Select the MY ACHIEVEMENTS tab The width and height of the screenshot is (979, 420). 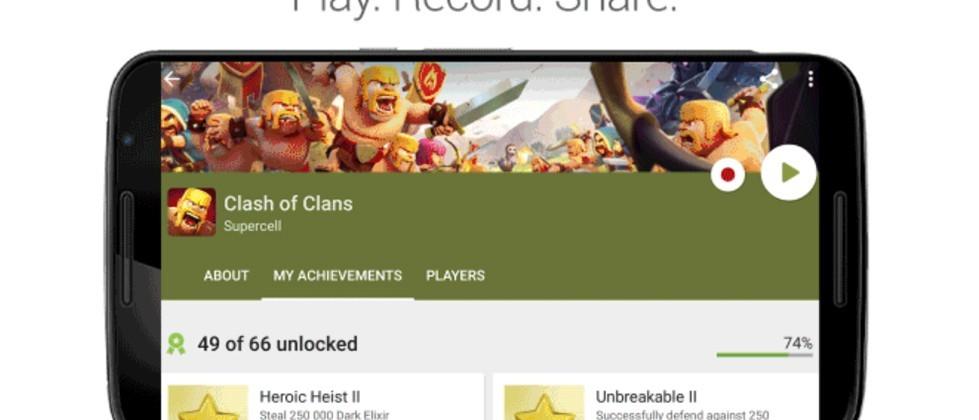[338, 275]
